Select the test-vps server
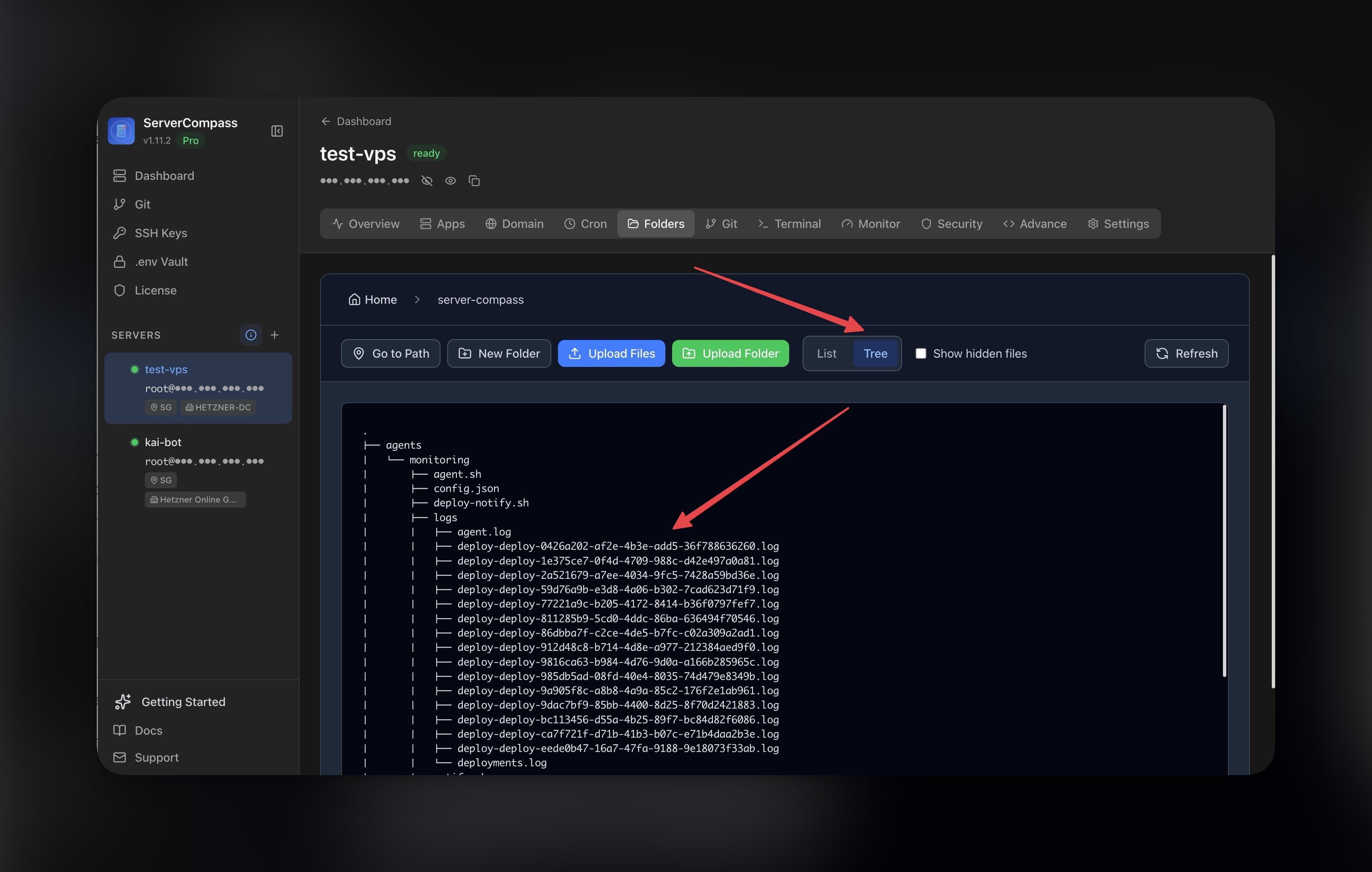Viewport: 1372px width, 872px height. (198, 388)
